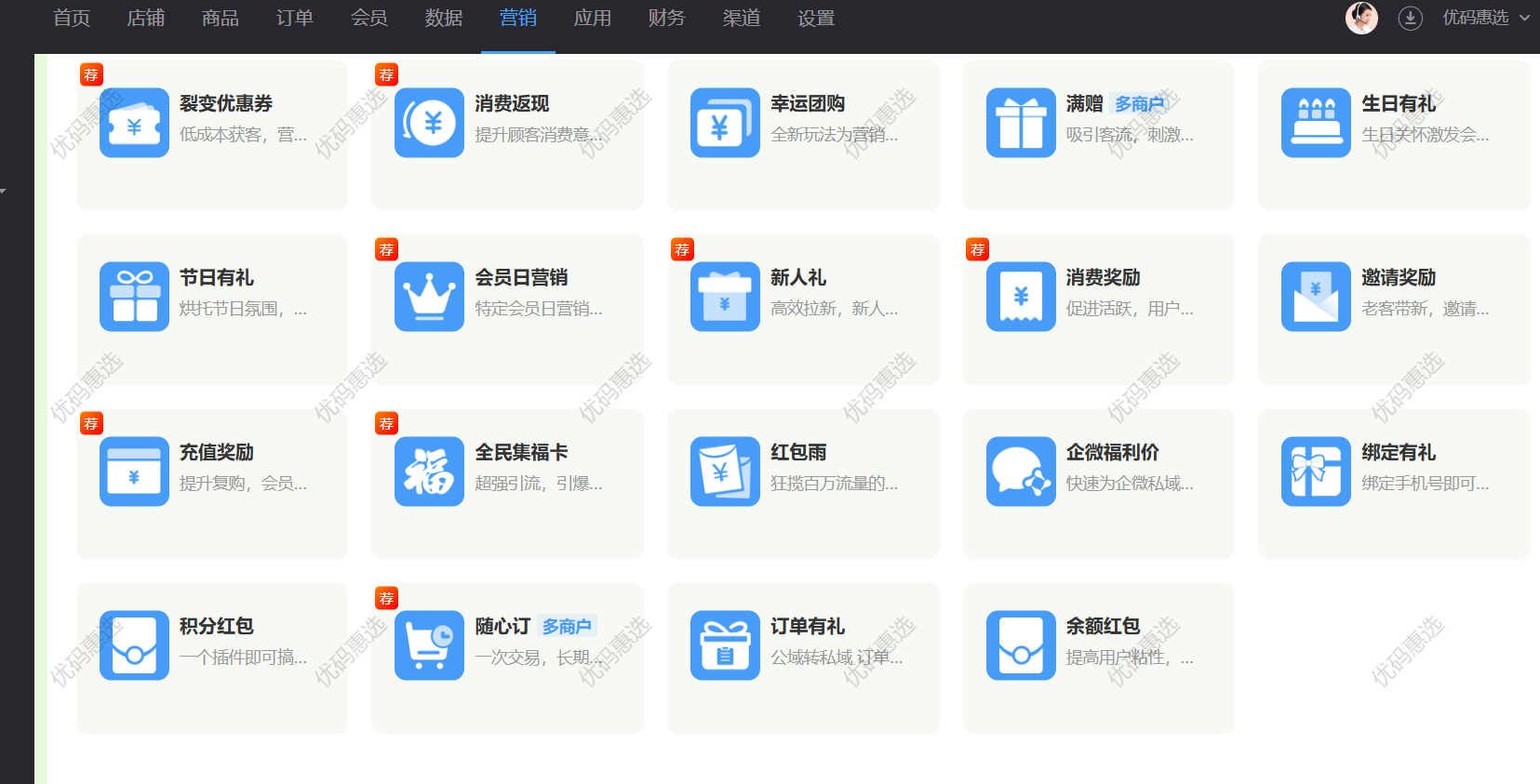
Task: Open the 消费返现 cashback icon
Action: click(429, 123)
